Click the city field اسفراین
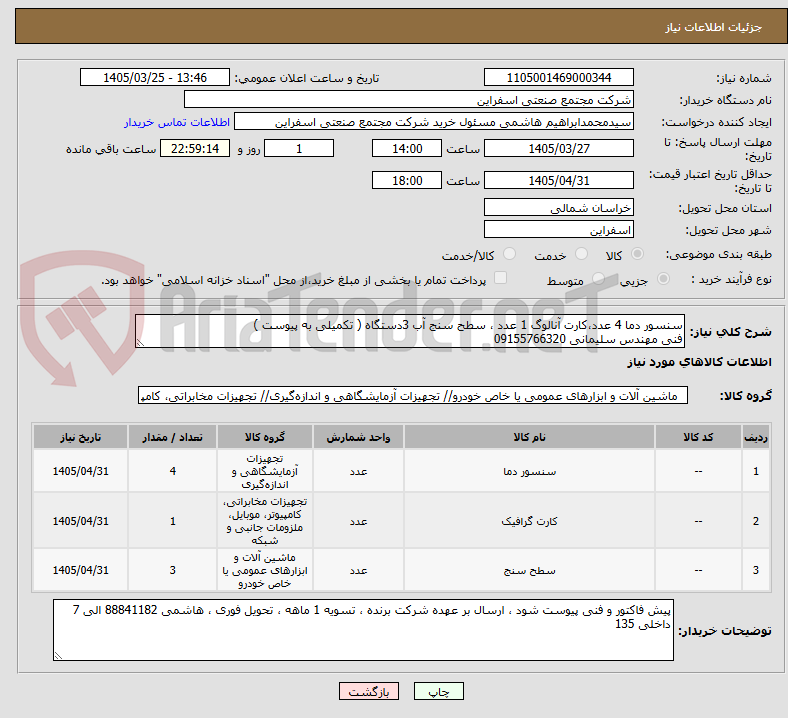Viewport: 788px width, 718px height. 558,230
